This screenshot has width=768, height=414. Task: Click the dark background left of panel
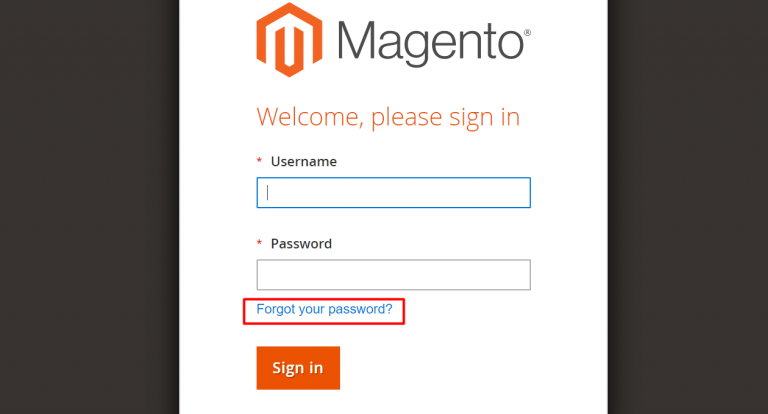89,207
